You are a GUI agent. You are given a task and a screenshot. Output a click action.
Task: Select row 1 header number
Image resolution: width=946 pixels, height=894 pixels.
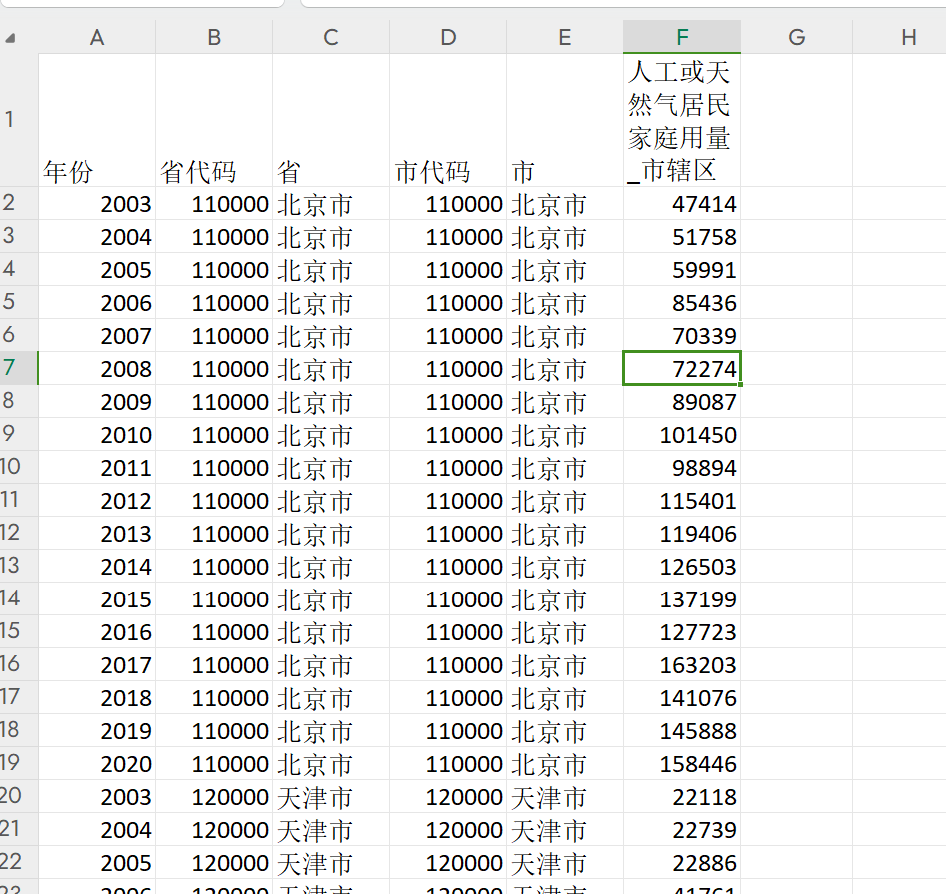(10, 120)
